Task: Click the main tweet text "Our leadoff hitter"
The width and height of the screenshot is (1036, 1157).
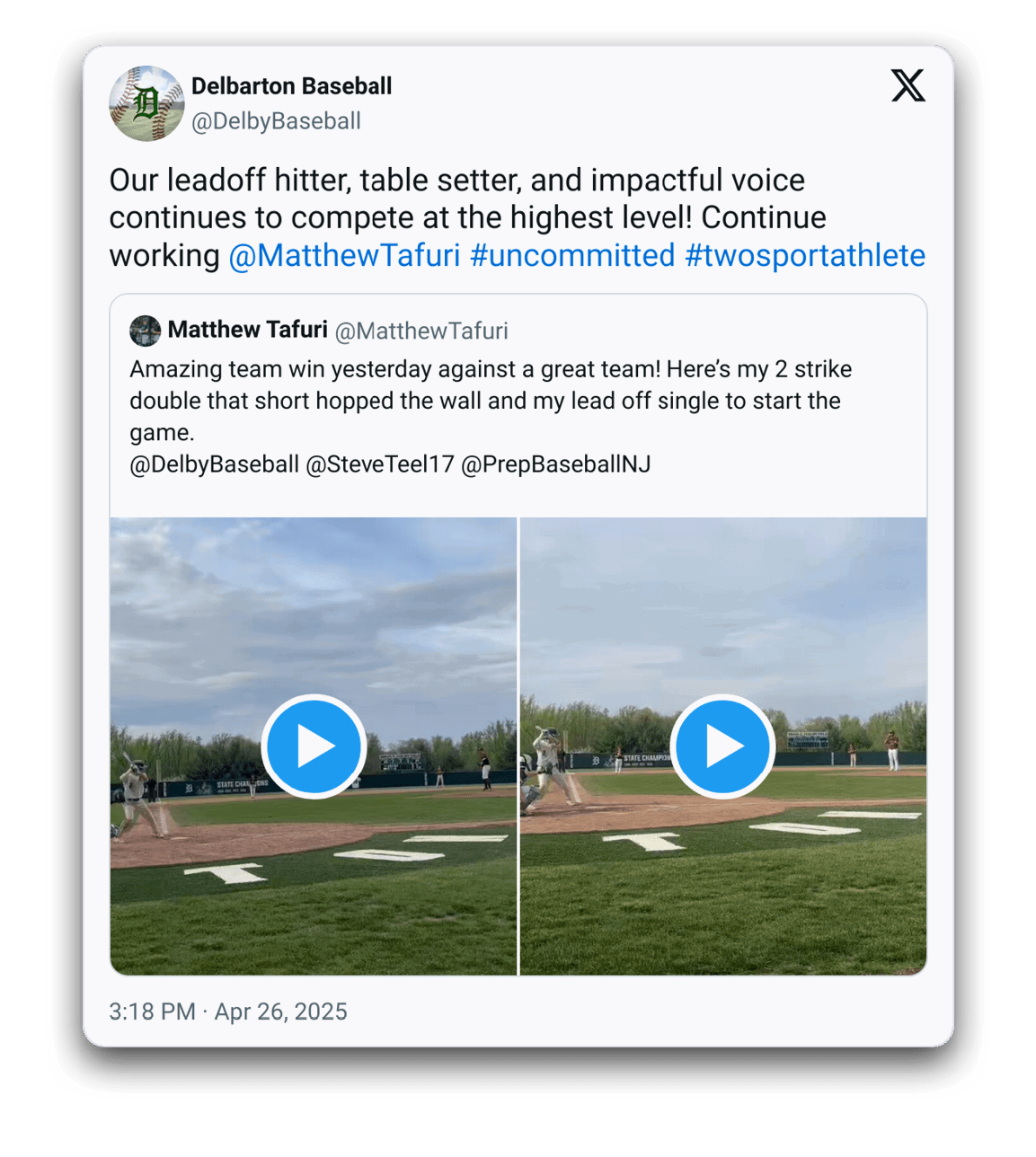Action: pyautogui.click(x=518, y=217)
